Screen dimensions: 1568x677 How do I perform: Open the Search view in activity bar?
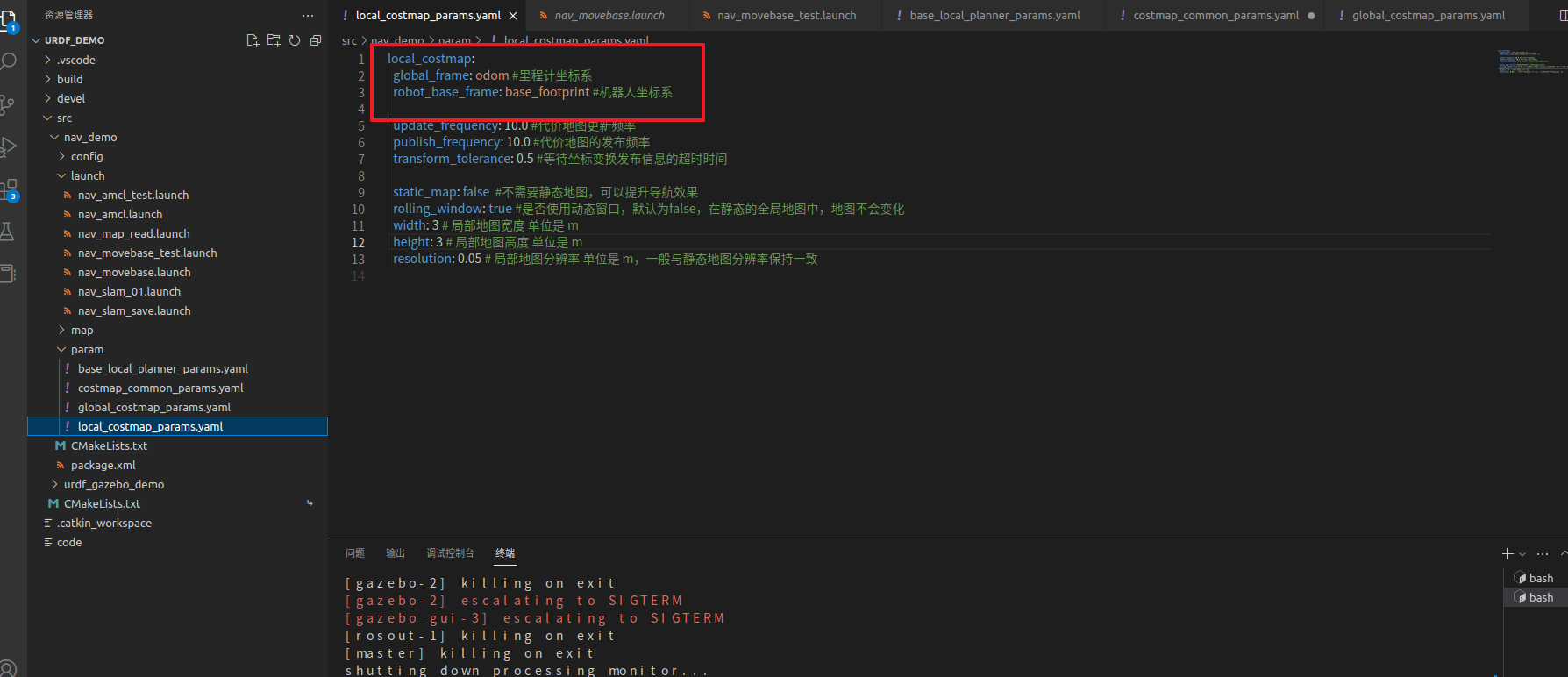click(x=8, y=61)
